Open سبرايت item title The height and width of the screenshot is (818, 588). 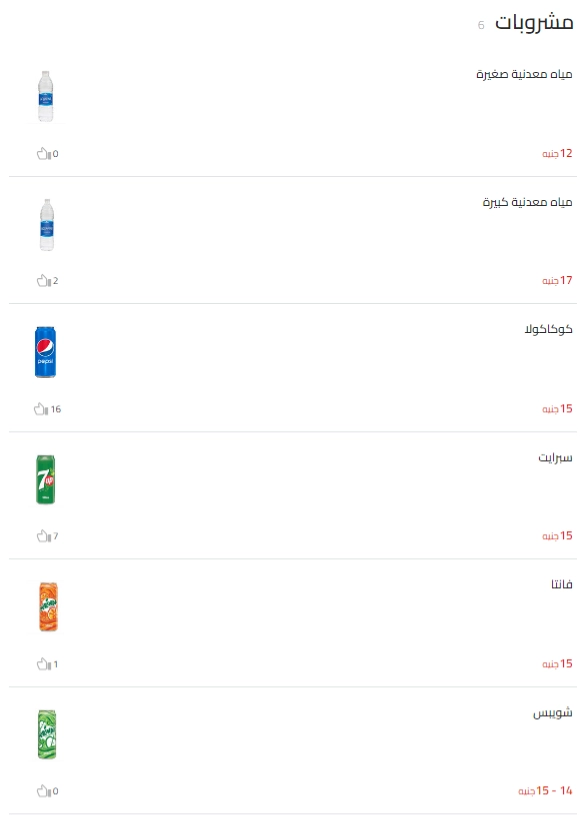coord(555,458)
